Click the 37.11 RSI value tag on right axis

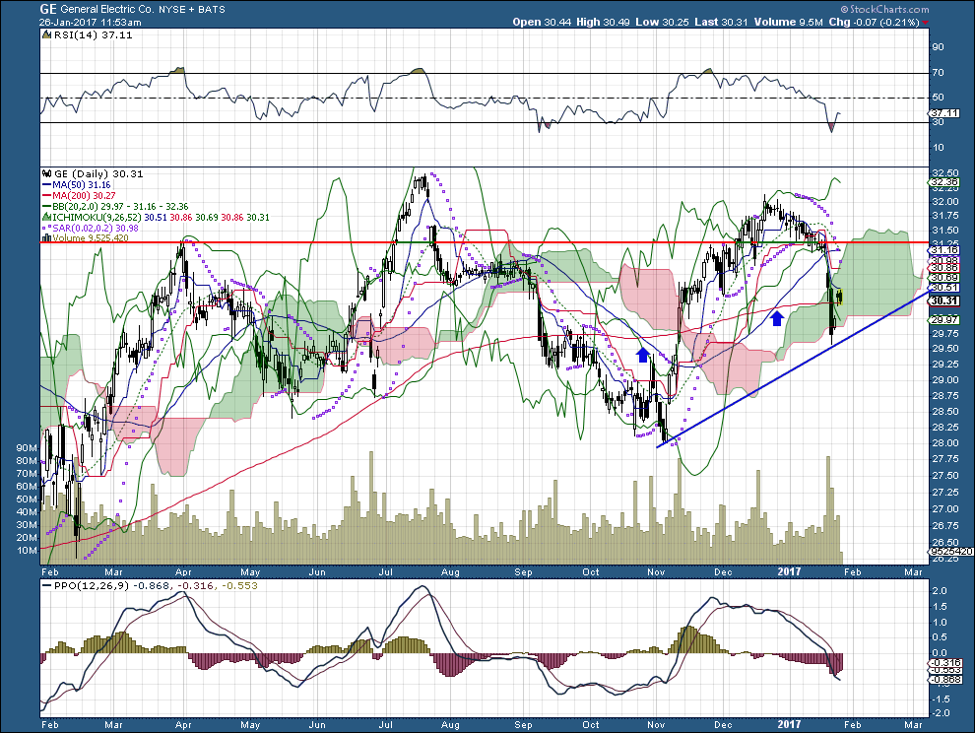[x=945, y=113]
